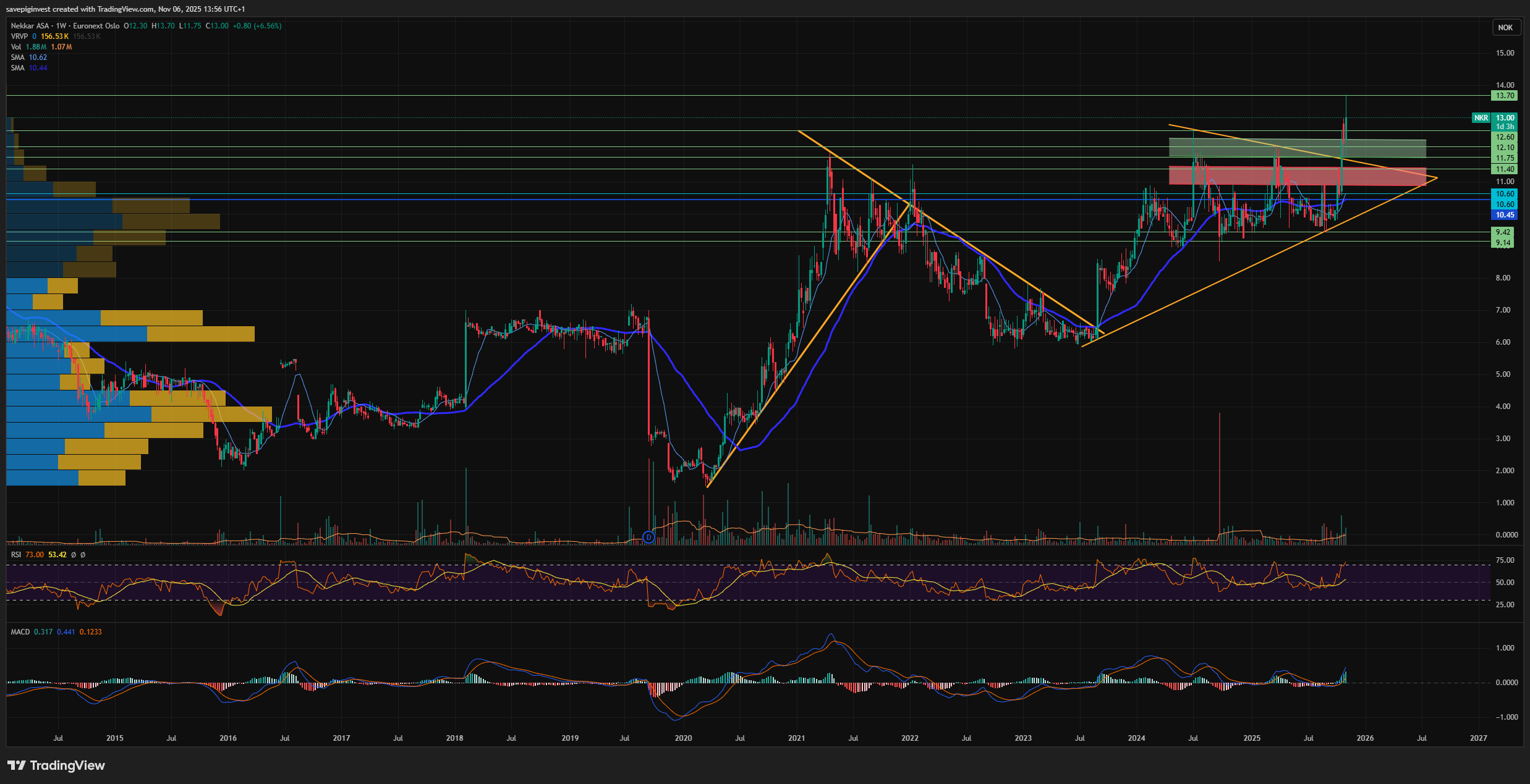1530x784 pixels.
Task: Select the Nekkar ASA symbol title
Action: 30,26
